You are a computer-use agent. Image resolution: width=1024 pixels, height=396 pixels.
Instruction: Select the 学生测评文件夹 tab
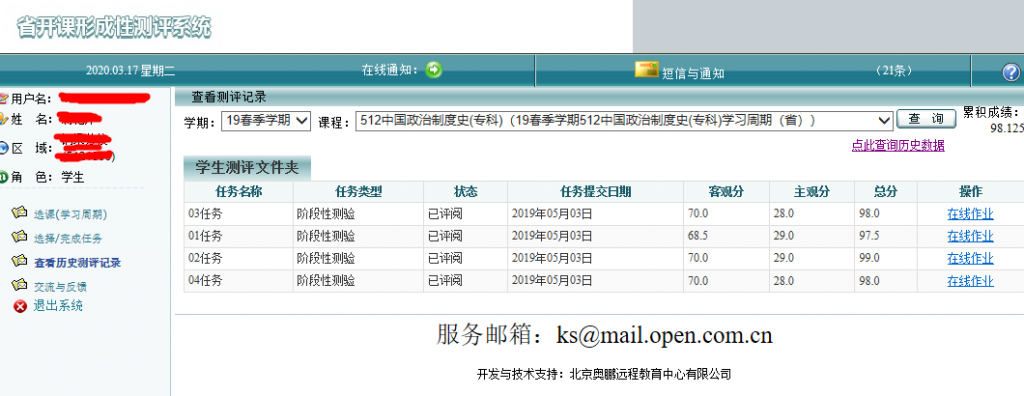point(247,169)
